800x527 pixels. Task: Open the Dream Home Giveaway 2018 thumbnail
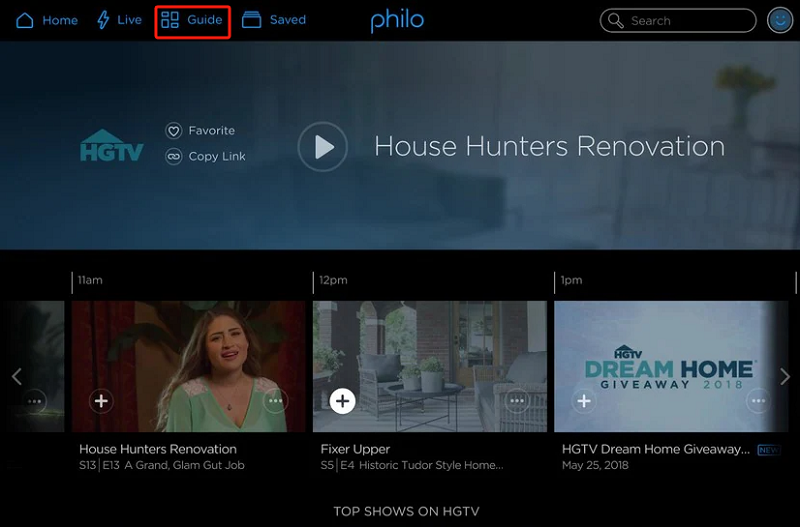click(671, 366)
